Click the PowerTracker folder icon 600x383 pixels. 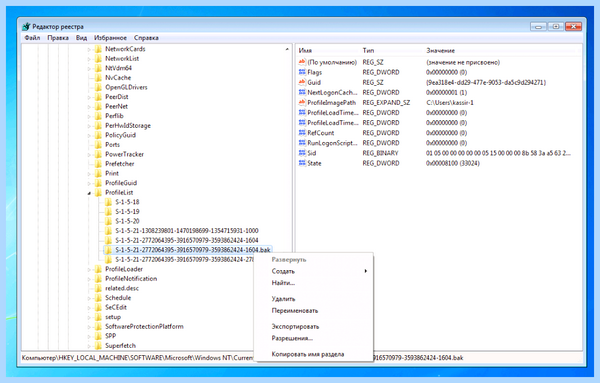98,154
